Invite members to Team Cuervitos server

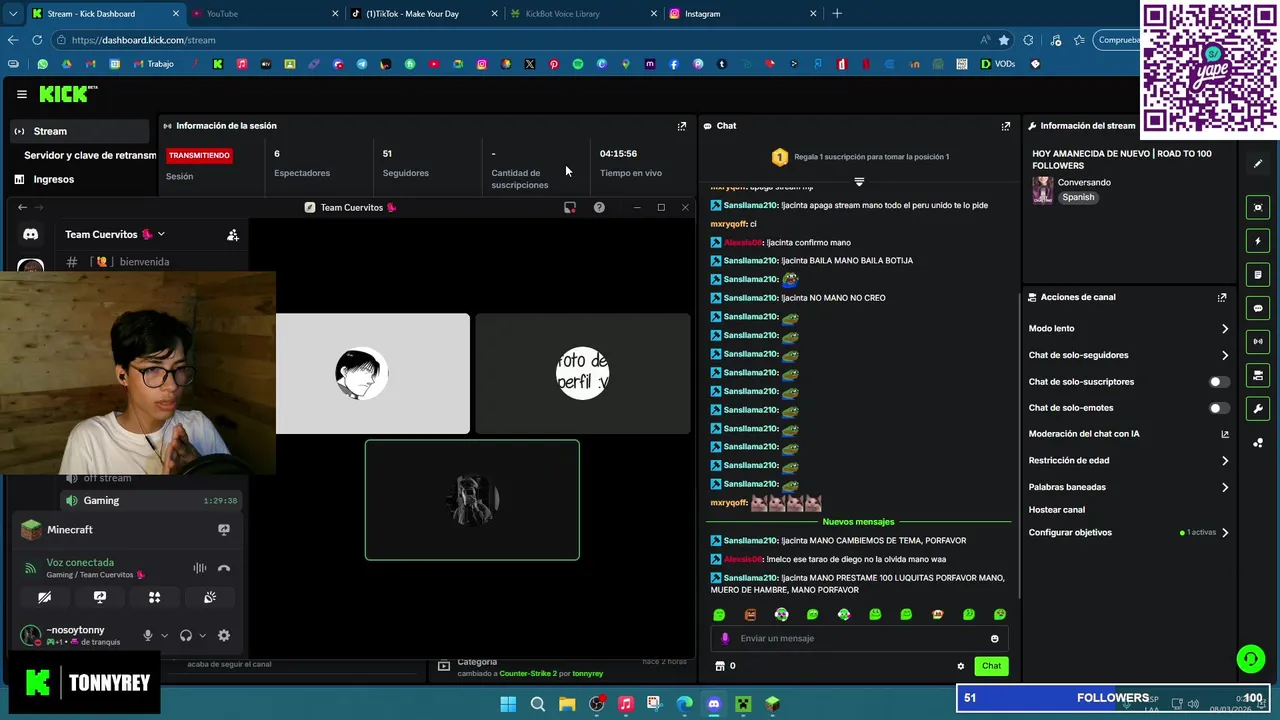(233, 235)
